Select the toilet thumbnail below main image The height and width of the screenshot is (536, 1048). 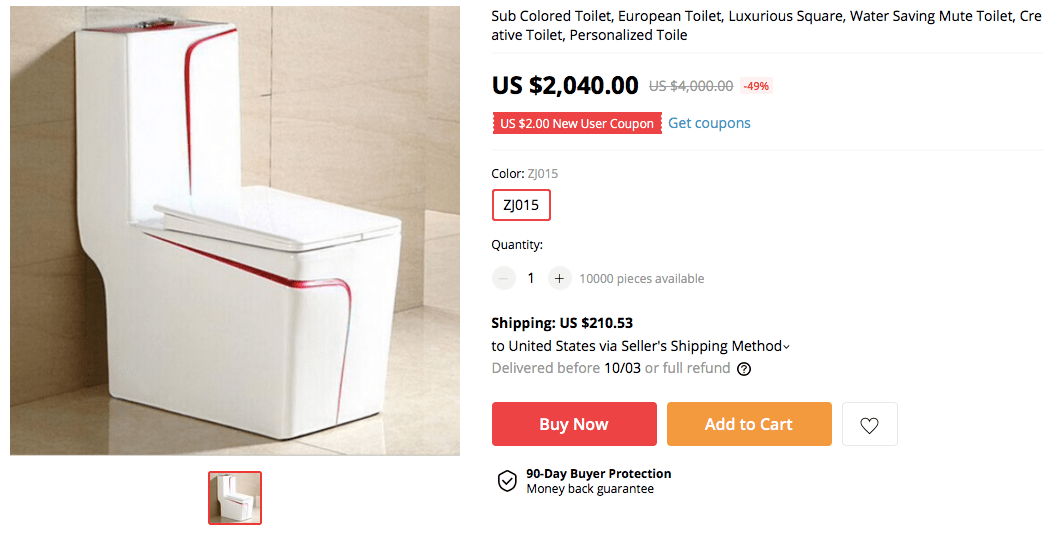235,497
